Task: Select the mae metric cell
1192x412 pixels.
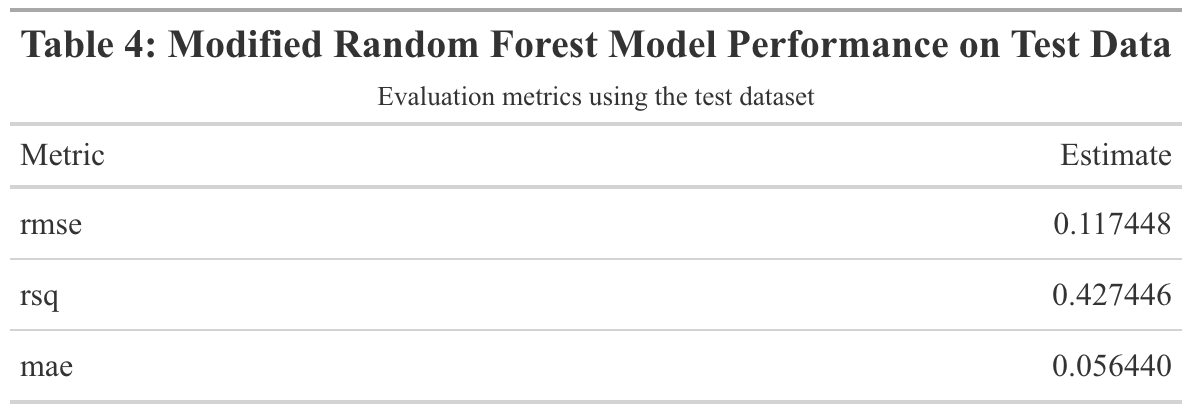Action: click(x=46, y=367)
